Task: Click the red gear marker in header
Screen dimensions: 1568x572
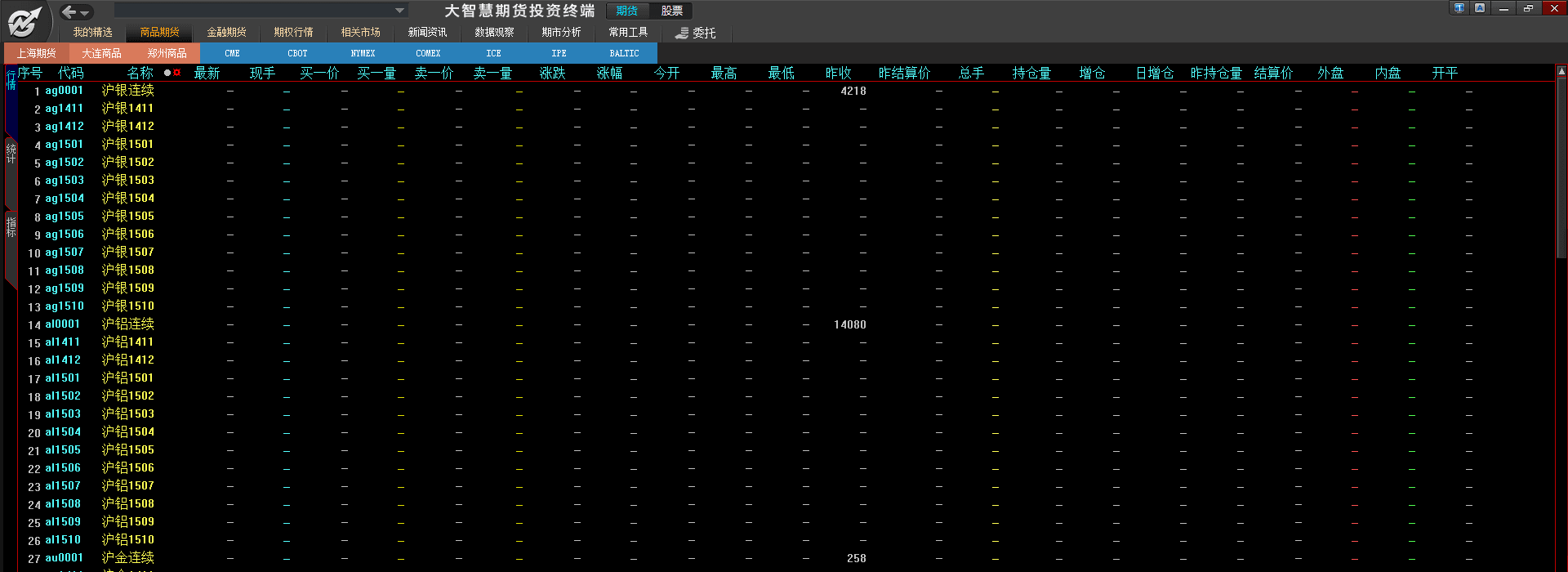Action: [176, 73]
